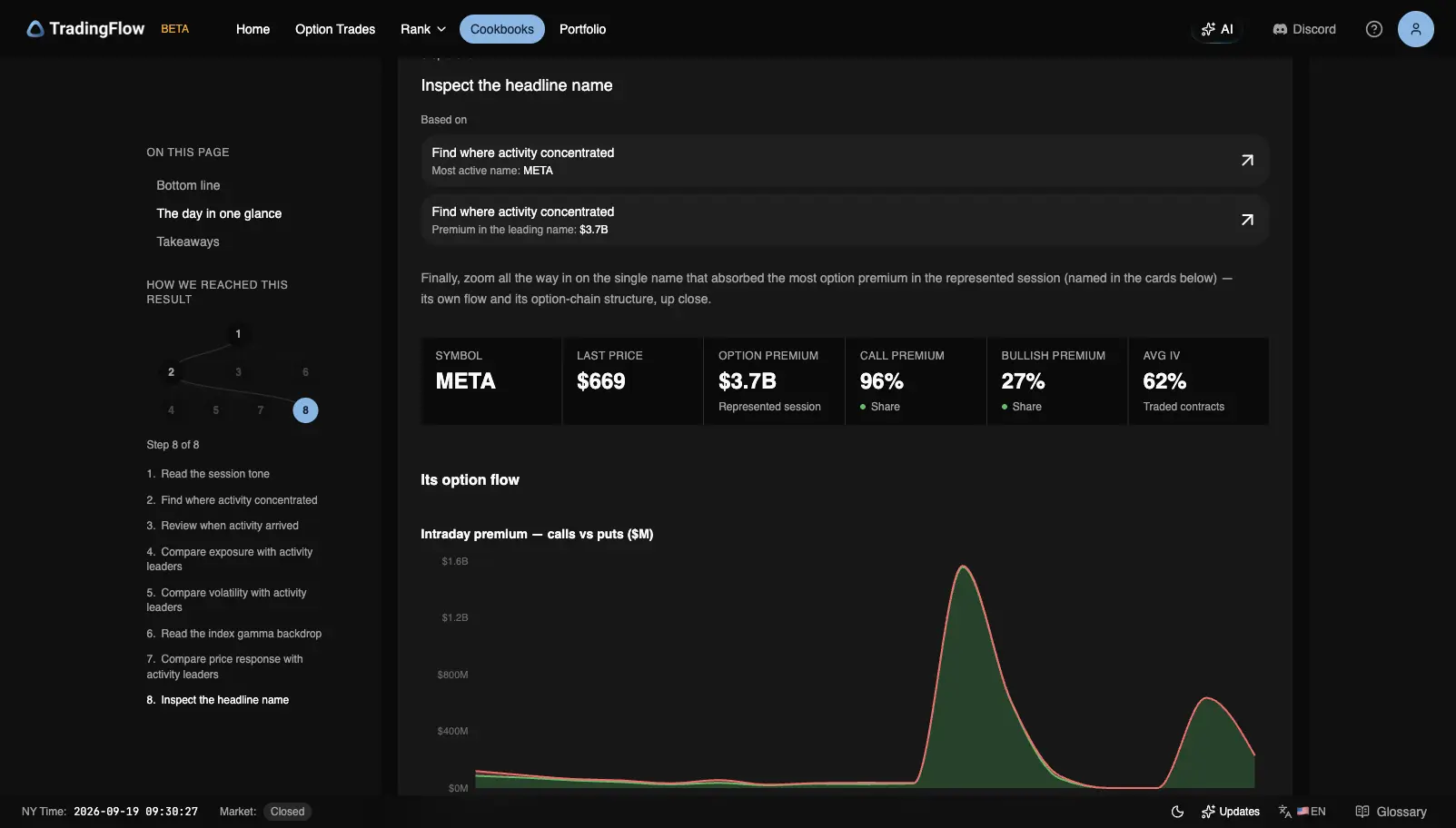This screenshot has width=1456, height=828.
Task: Select highlighted step node 8
Action: [305, 410]
